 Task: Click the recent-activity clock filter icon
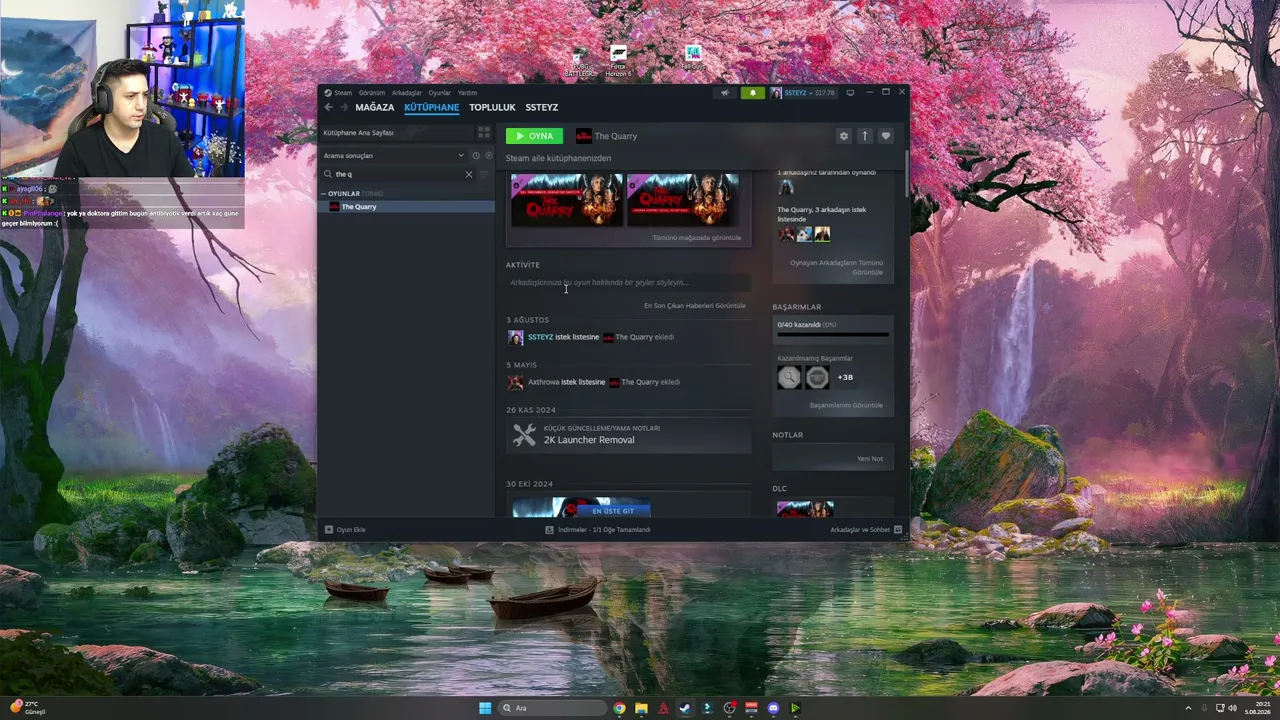(475, 156)
